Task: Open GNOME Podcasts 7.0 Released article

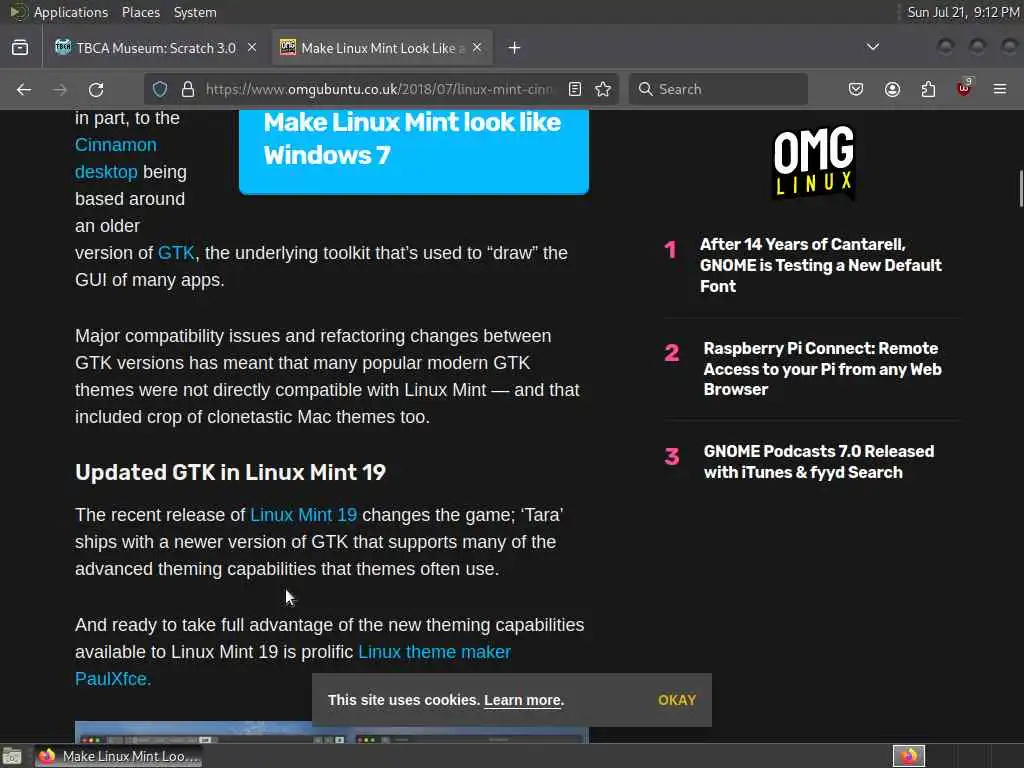Action: coord(818,462)
